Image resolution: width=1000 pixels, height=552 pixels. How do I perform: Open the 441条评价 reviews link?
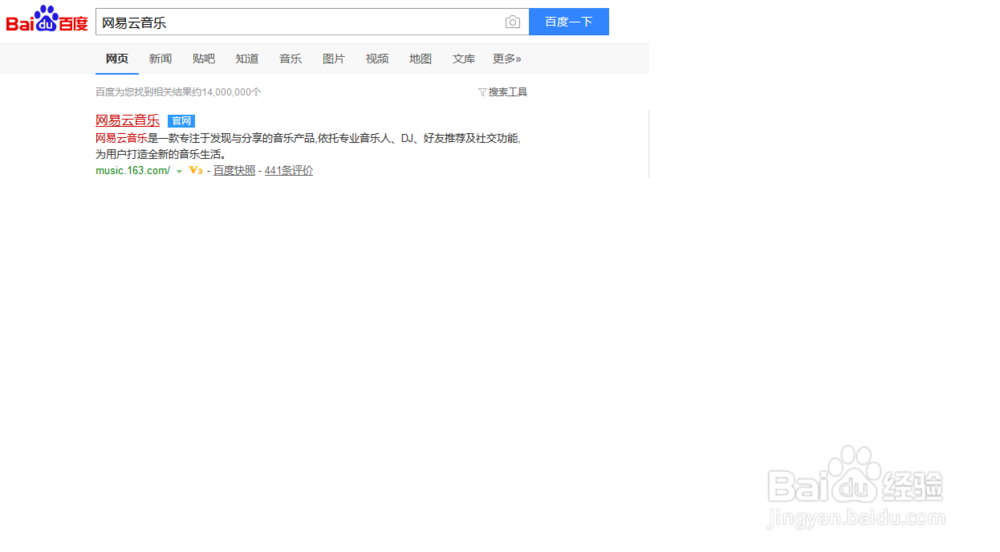289,170
